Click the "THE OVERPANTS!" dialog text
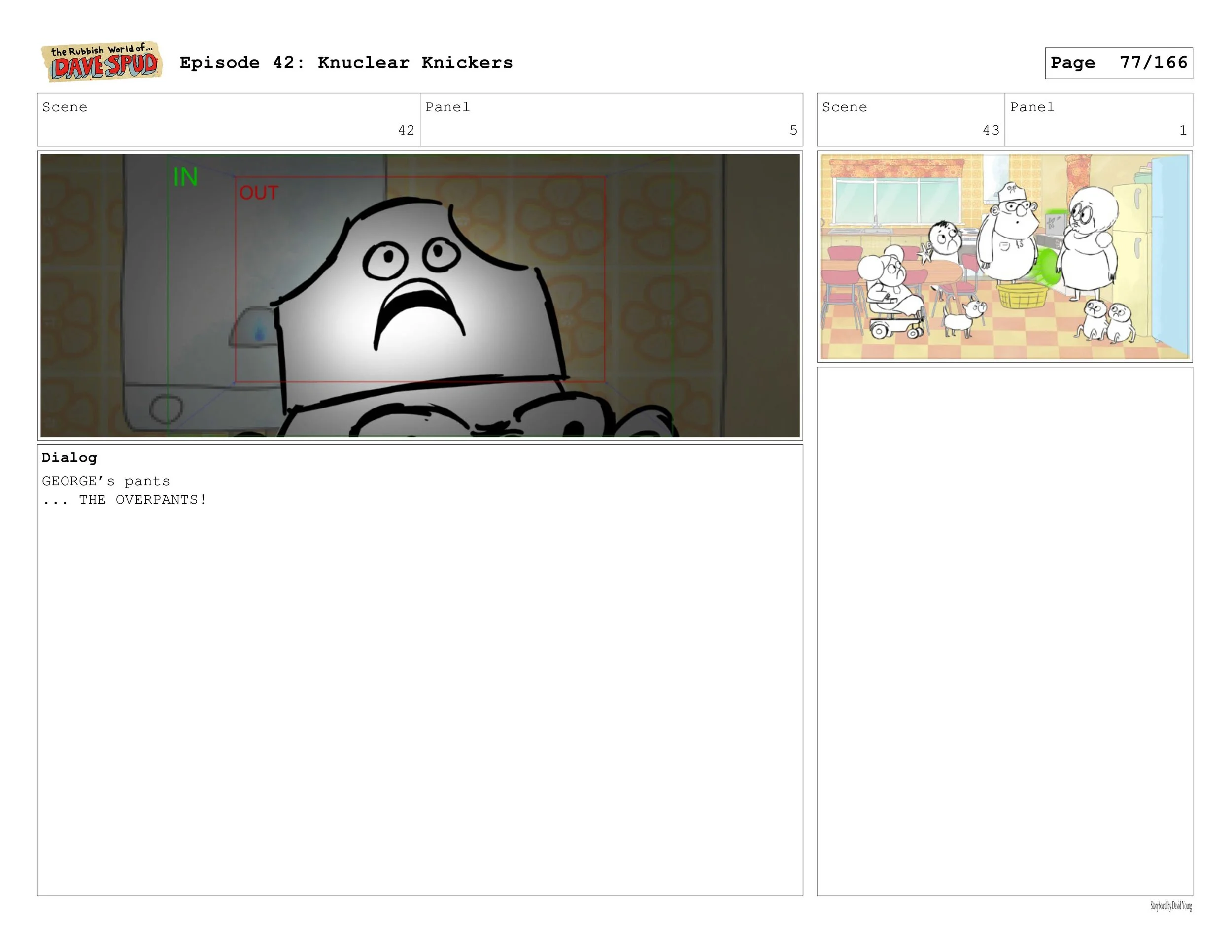This screenshot has height=952, width=1232. tap(142, 500)
